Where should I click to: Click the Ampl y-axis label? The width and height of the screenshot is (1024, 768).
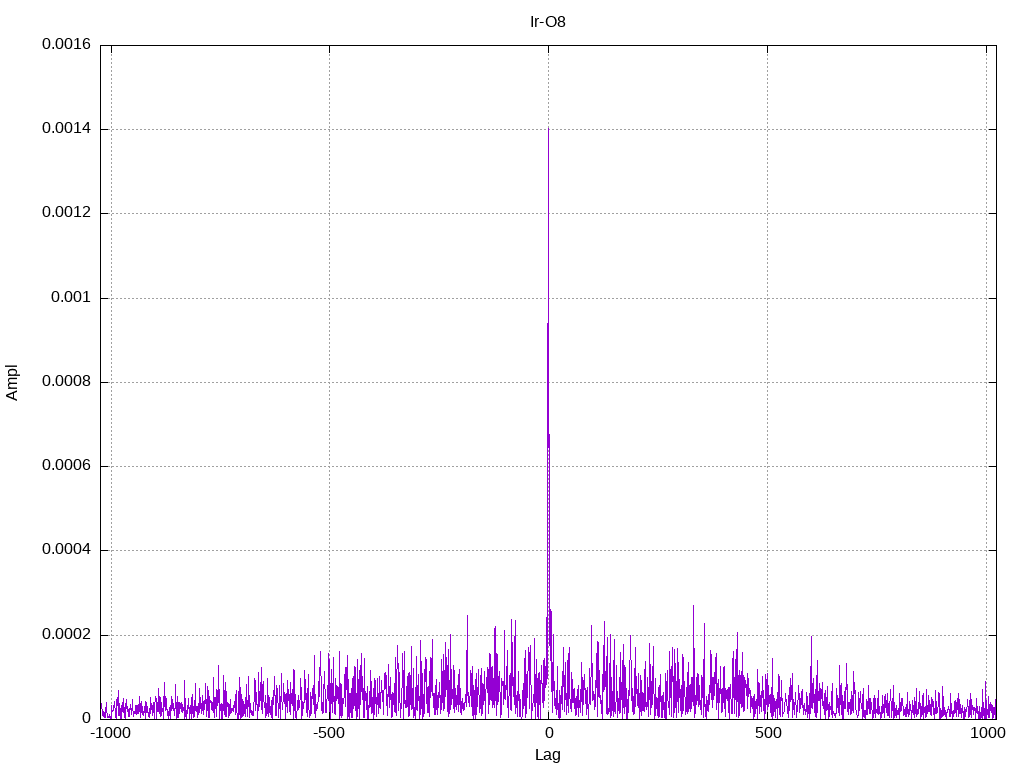[12, 382]
